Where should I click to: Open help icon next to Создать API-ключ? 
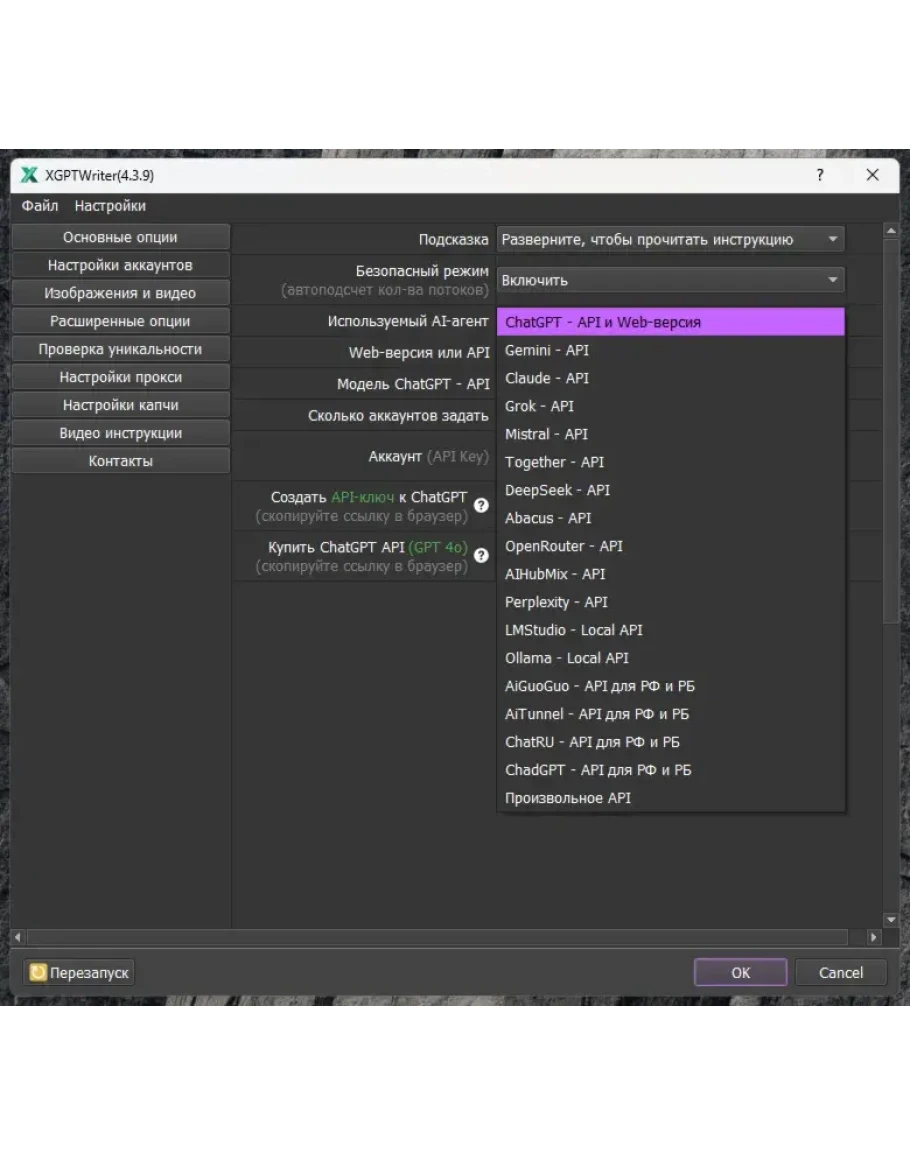pyautogui.click(x=481, y=505)
